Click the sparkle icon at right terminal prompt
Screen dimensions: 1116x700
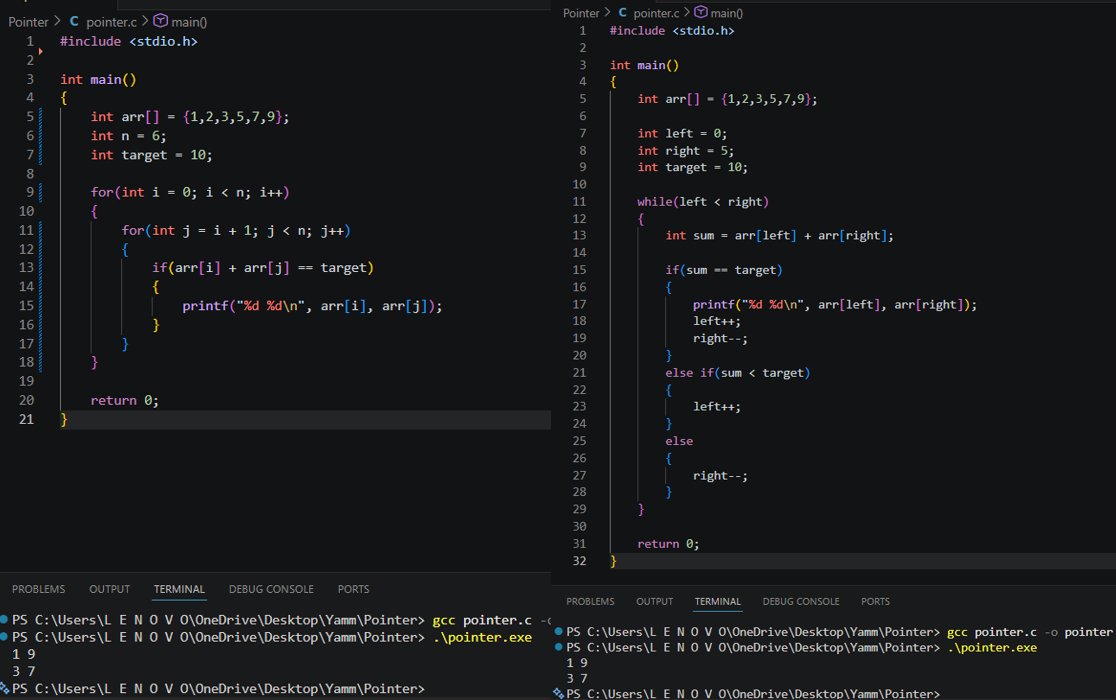pos(559,693)
